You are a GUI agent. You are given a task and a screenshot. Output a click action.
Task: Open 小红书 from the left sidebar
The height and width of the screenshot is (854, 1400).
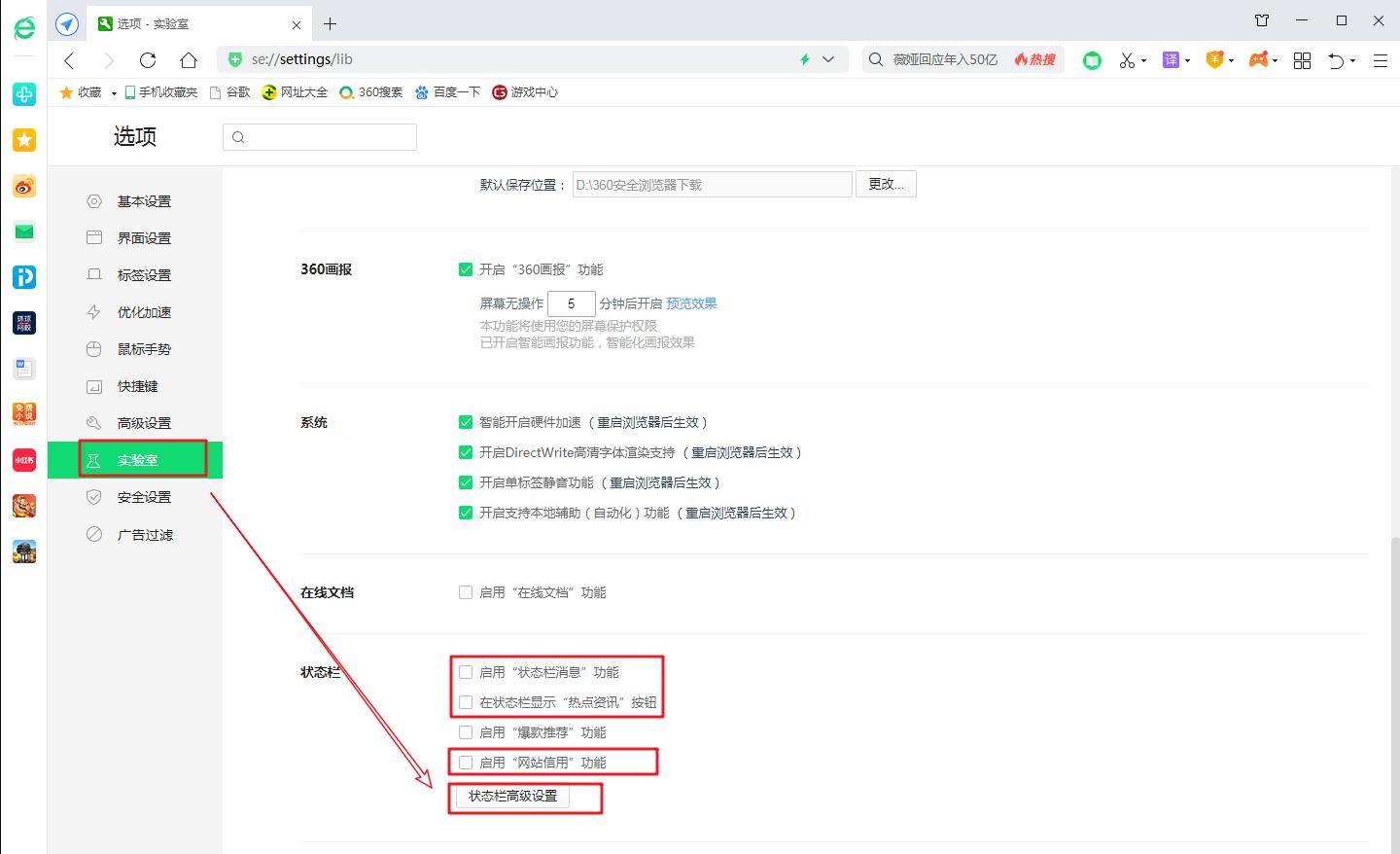click(x=23, y=459)
